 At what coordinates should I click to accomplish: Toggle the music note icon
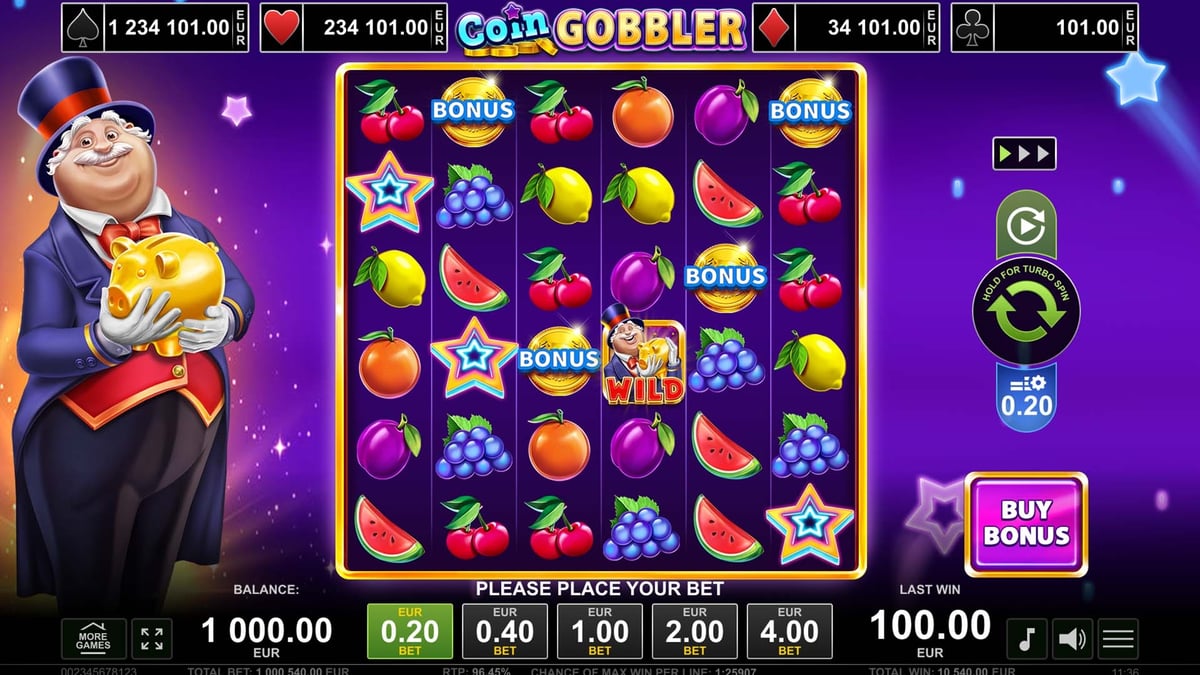pos(1026,638)
